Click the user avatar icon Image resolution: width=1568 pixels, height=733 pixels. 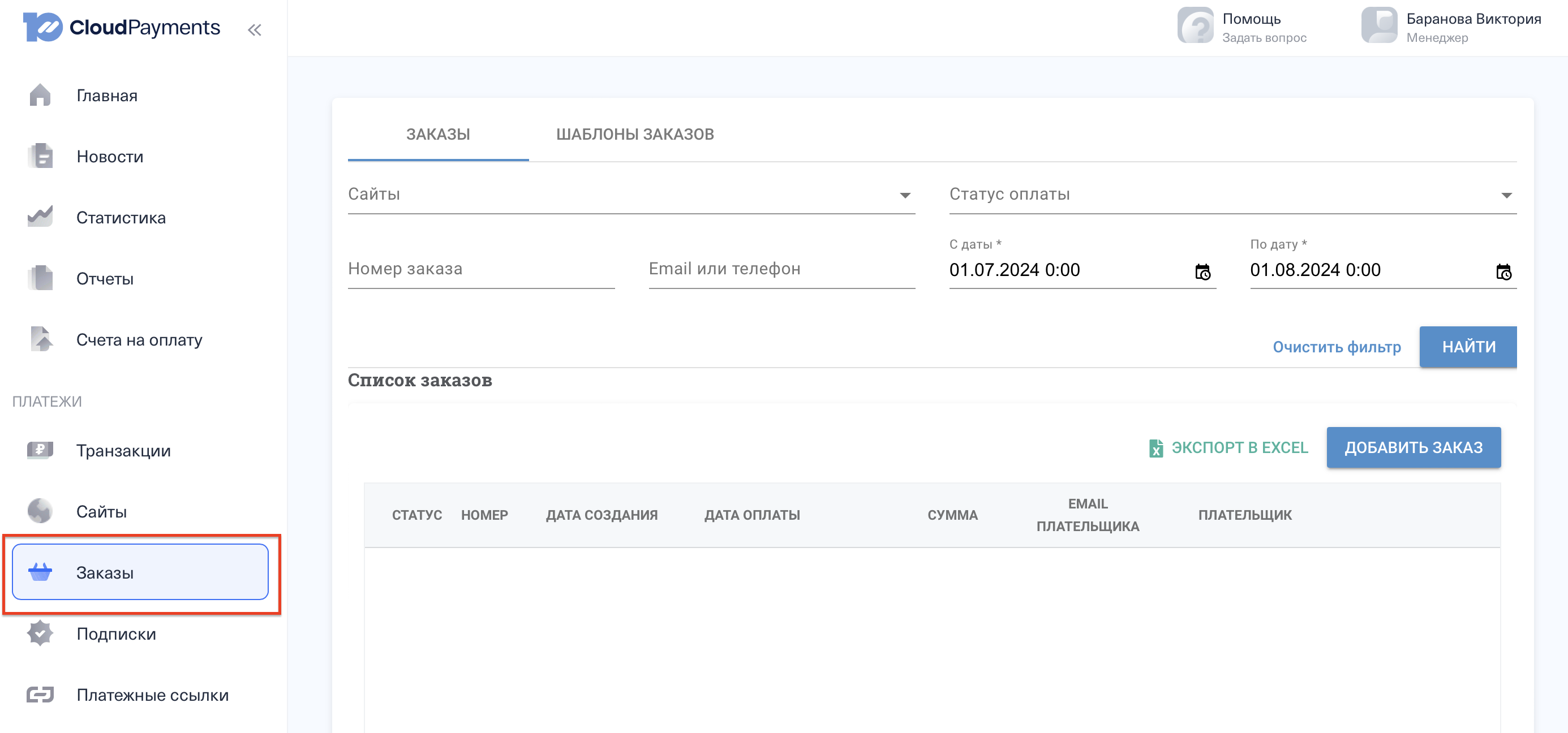tap(1380, 25)
